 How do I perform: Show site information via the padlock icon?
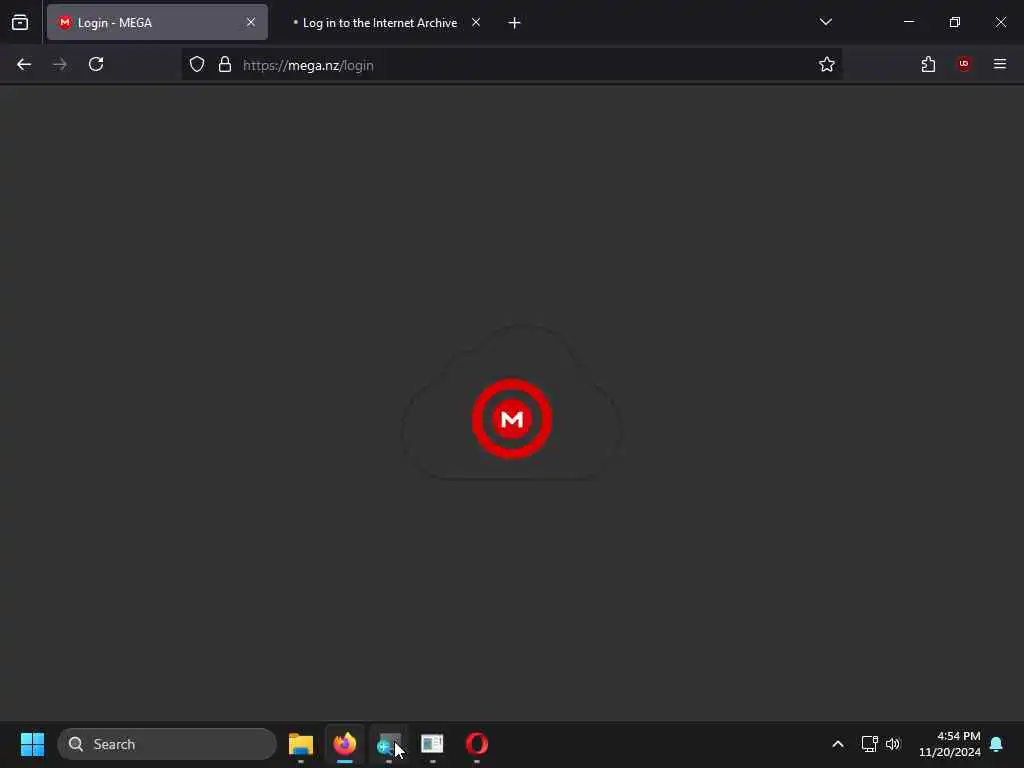tap(225, 65)
